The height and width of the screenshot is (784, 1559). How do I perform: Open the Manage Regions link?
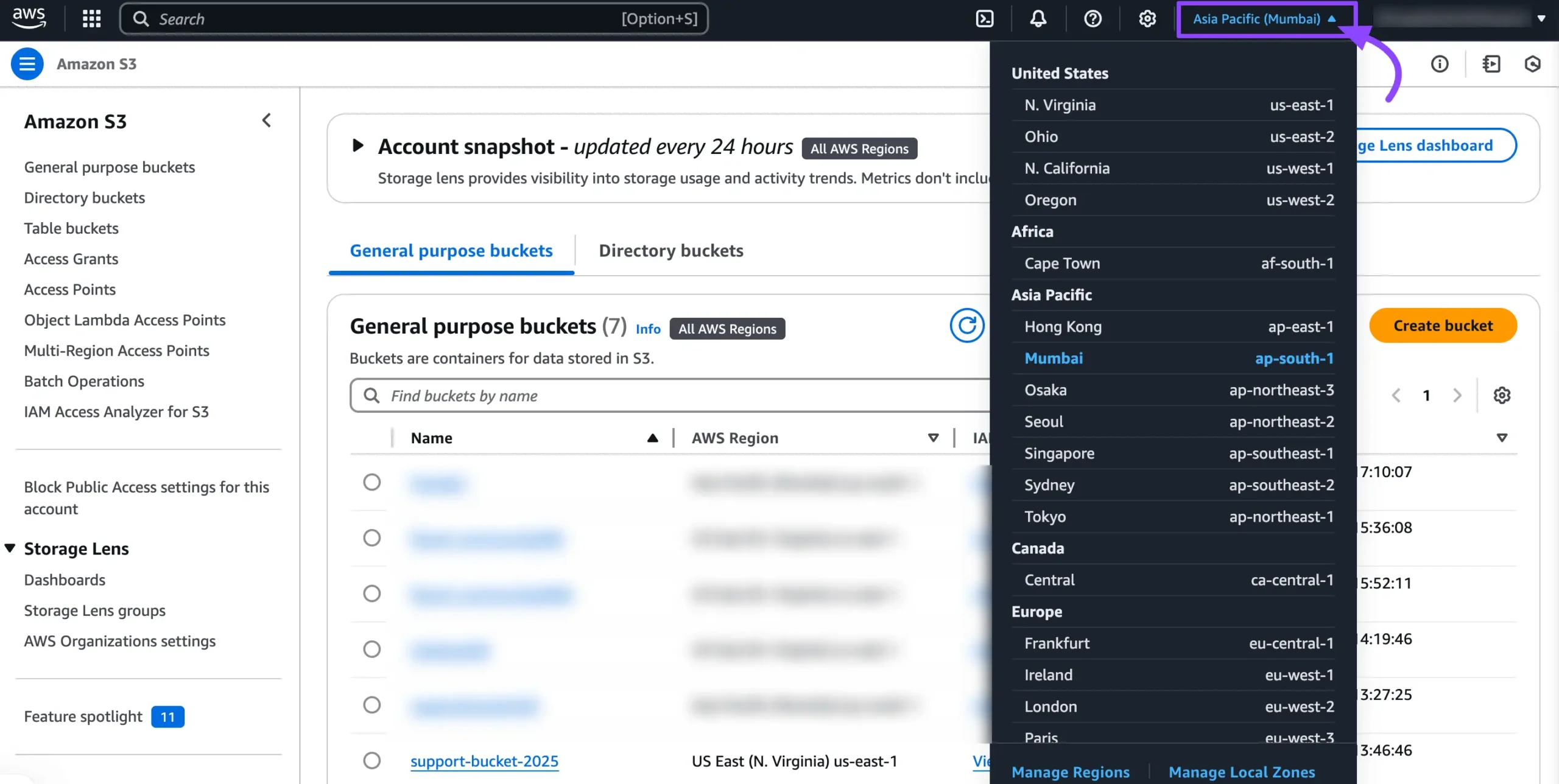pos(1070,772)
